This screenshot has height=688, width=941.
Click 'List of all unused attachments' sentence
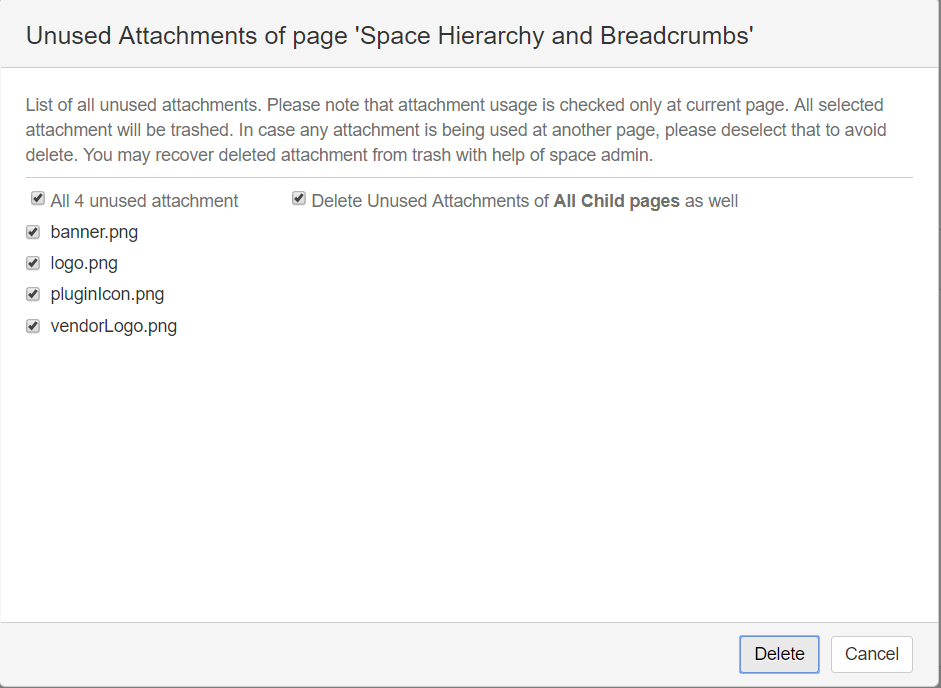point(142,105)
